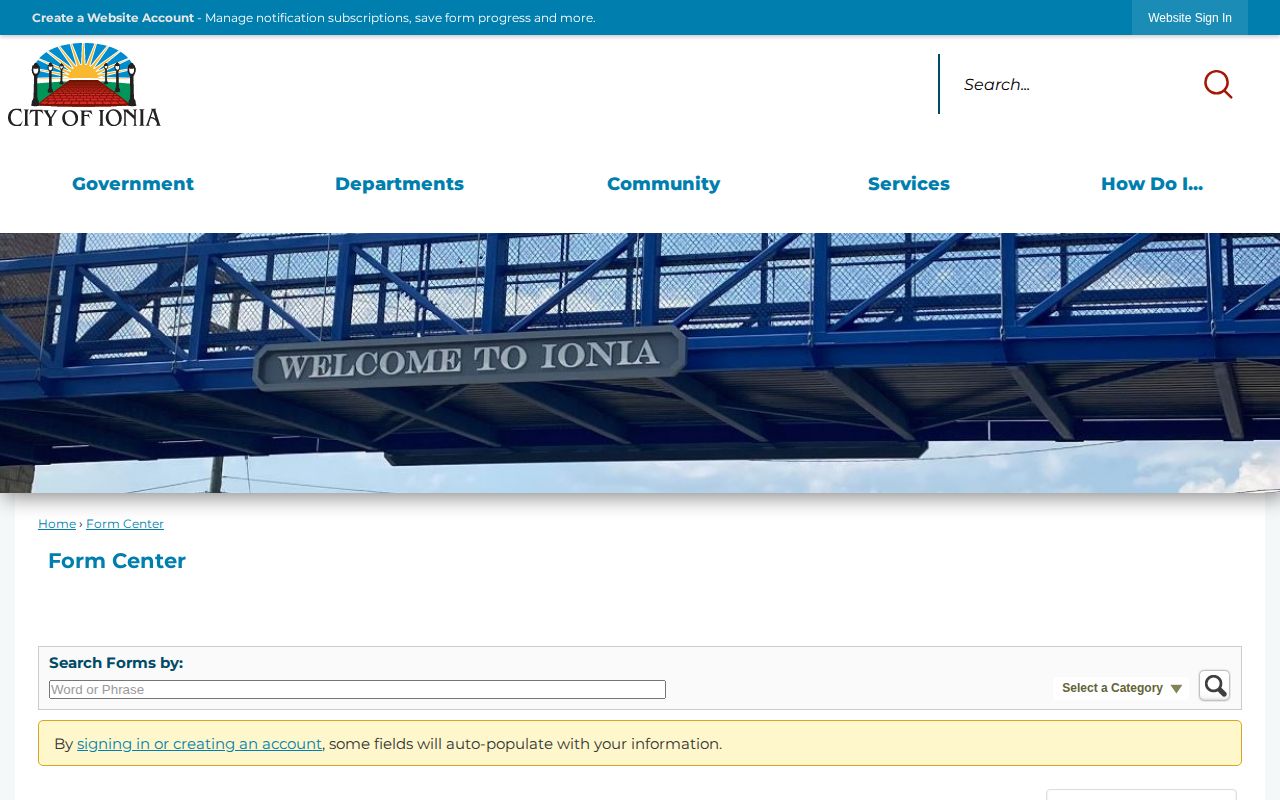
Task: Click the Form Center page heading
Action: (x=117, y=561)
